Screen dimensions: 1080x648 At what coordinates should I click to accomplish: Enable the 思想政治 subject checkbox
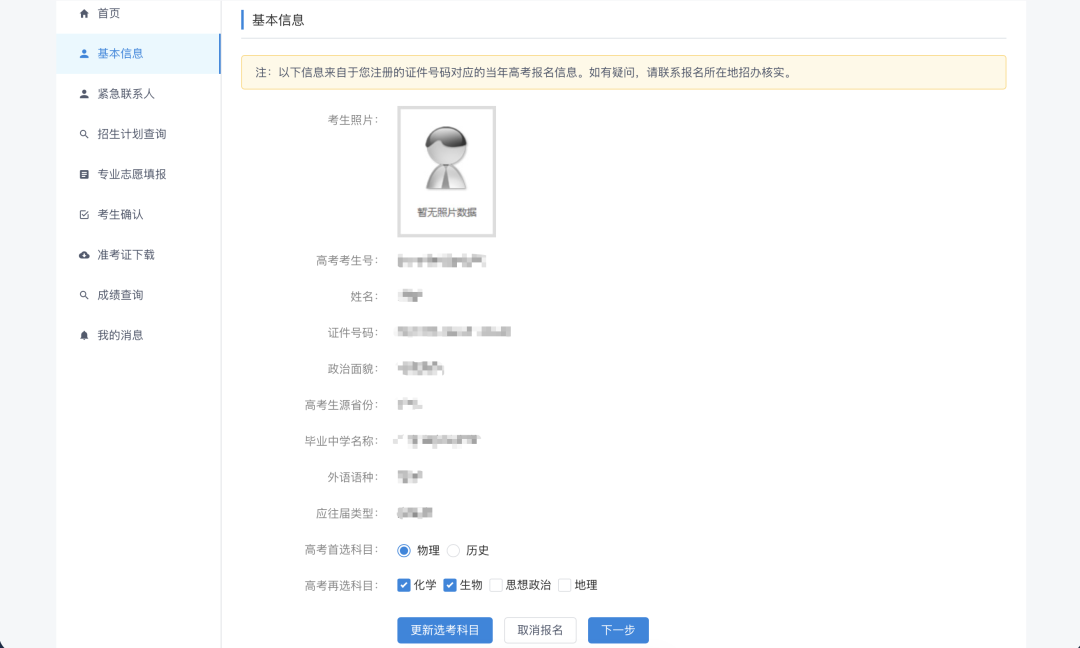click(496, 585)
